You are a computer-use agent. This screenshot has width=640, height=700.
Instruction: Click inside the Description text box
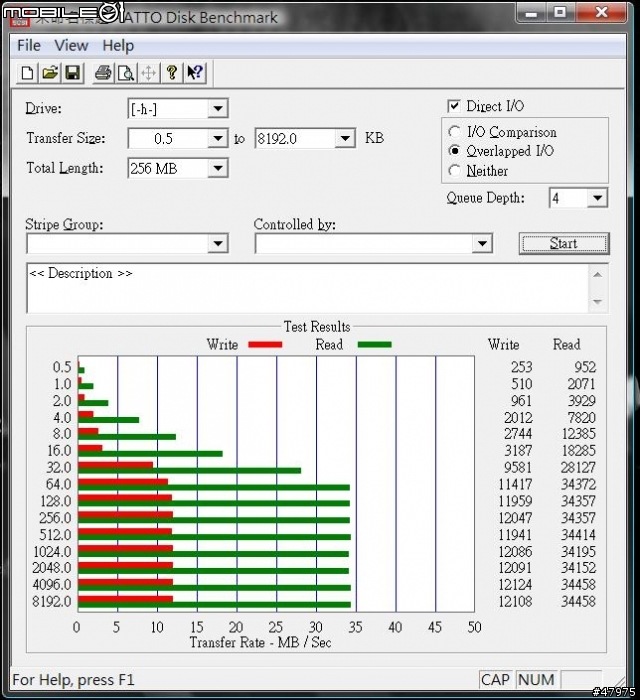[308, 288]
